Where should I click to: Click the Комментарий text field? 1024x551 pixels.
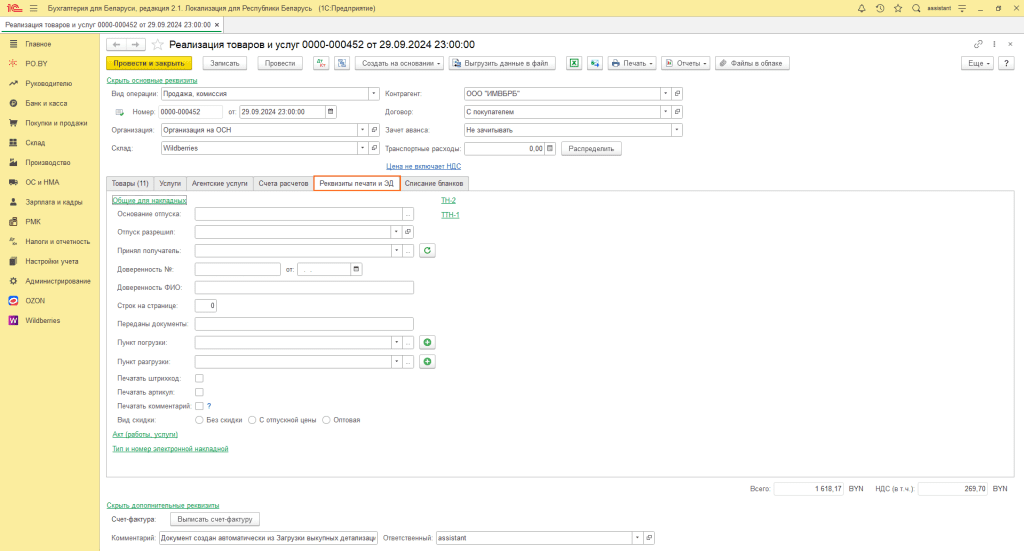(x=268, y=538)
